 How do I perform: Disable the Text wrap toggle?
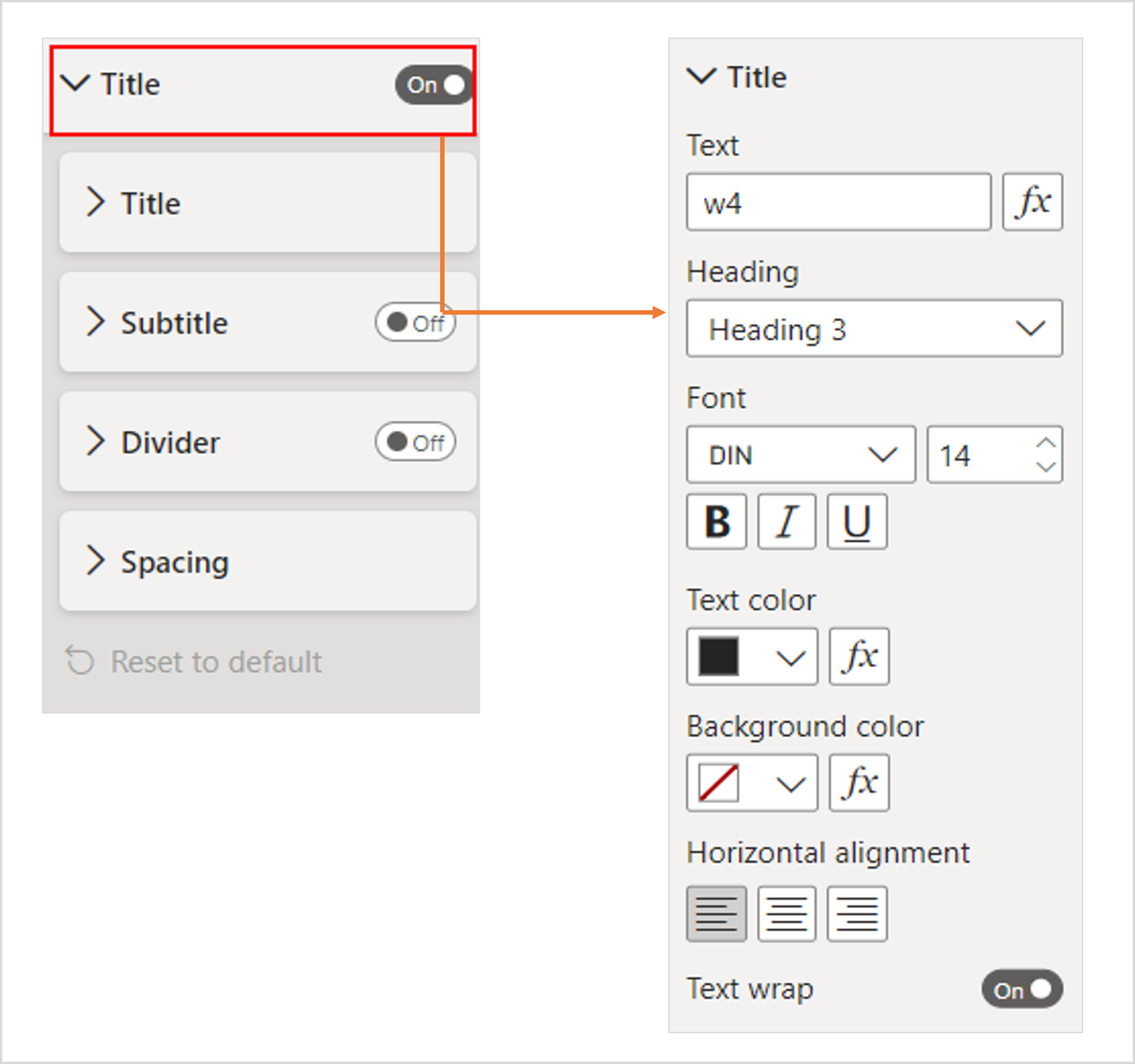point(1021,989)
